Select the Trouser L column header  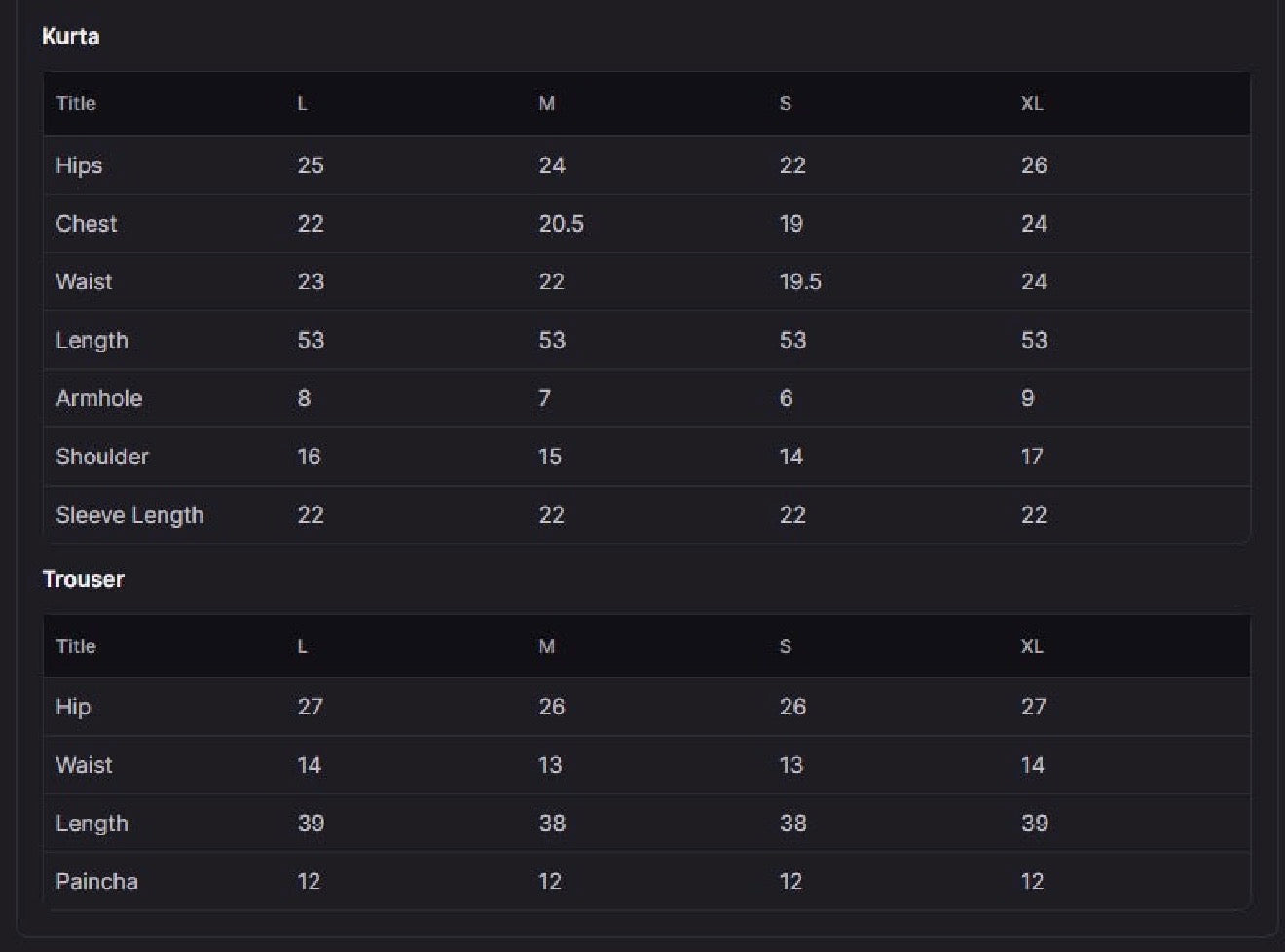click(x=302, y=646)
